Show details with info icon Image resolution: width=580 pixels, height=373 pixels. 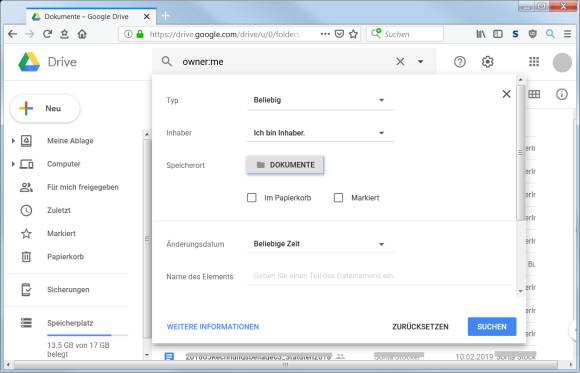point(562,94)
